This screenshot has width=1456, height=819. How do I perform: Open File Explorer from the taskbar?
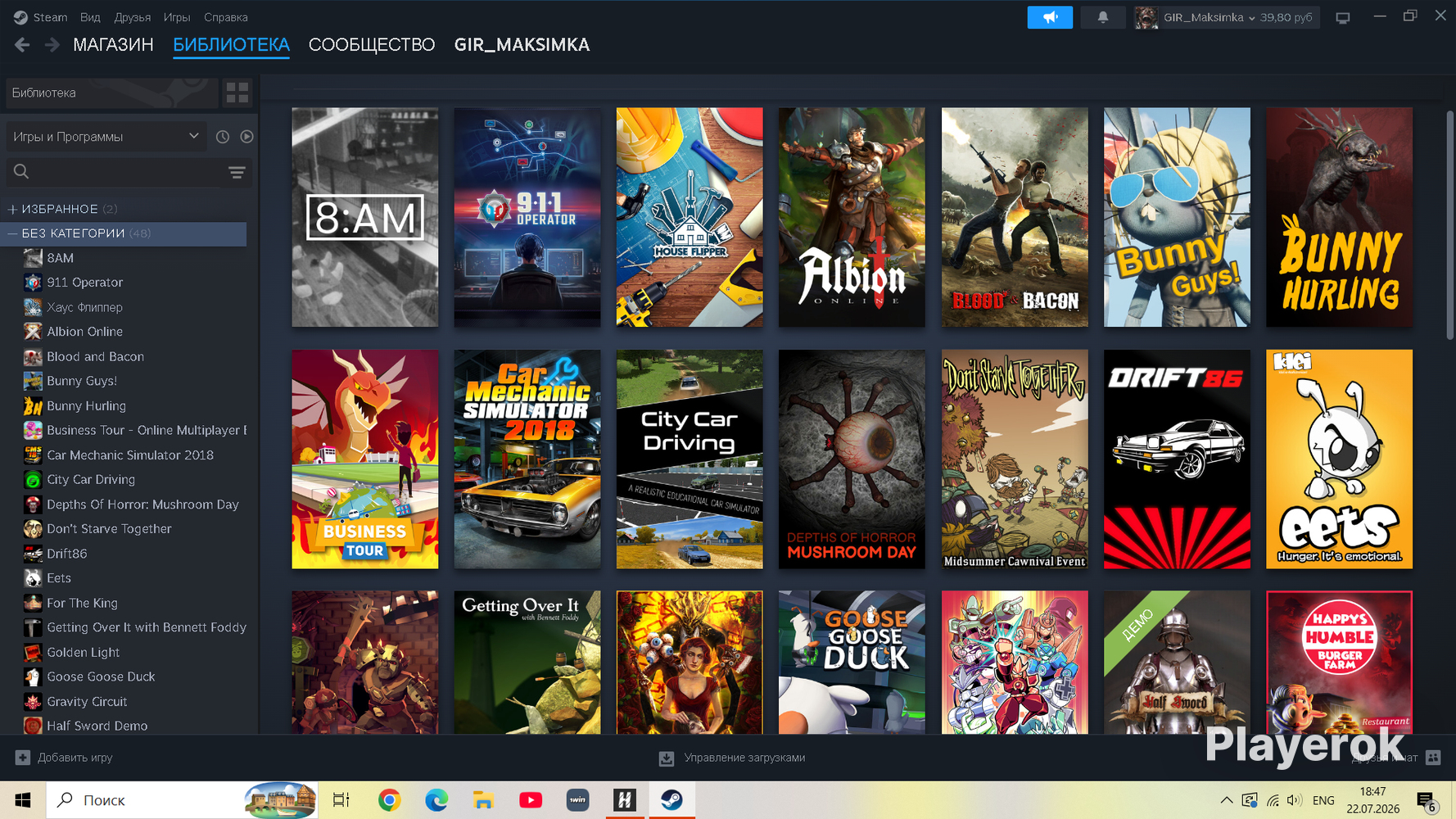(x=483, y=800)
